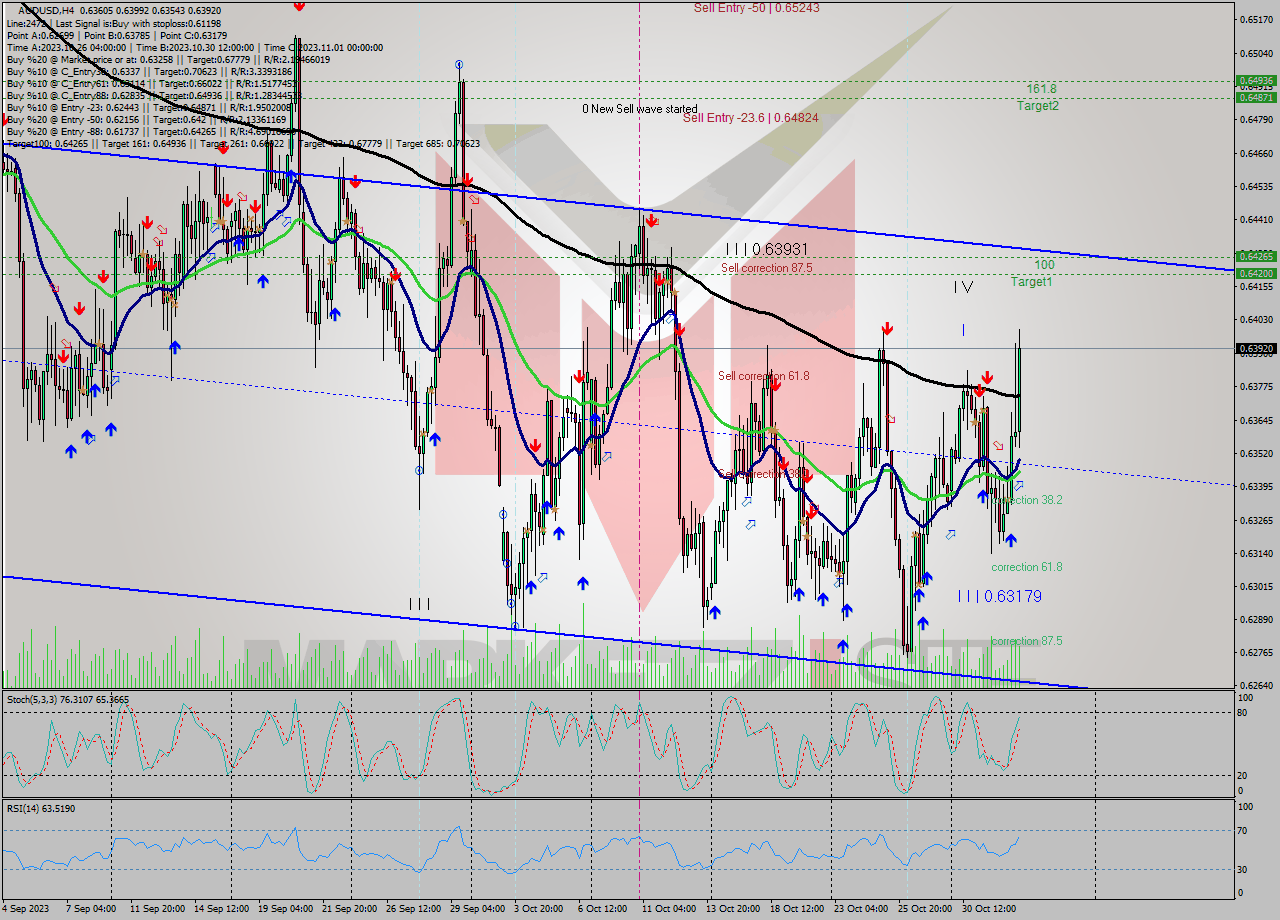Image resolution: width=1280 pixels, height=920 pixels.
Task: Click the RSI 70 level axis value
Action: (1243, 830)
